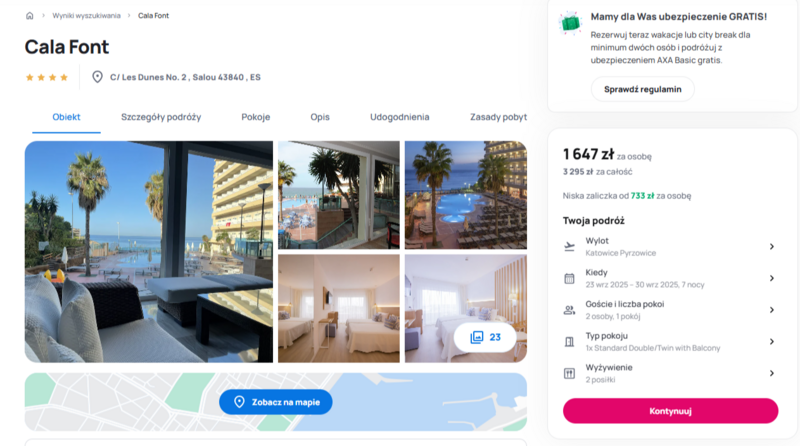Expand the Wyżywienie meals chevron
The width and height of the screenshot is (800, 446).
tap(772, 374)
